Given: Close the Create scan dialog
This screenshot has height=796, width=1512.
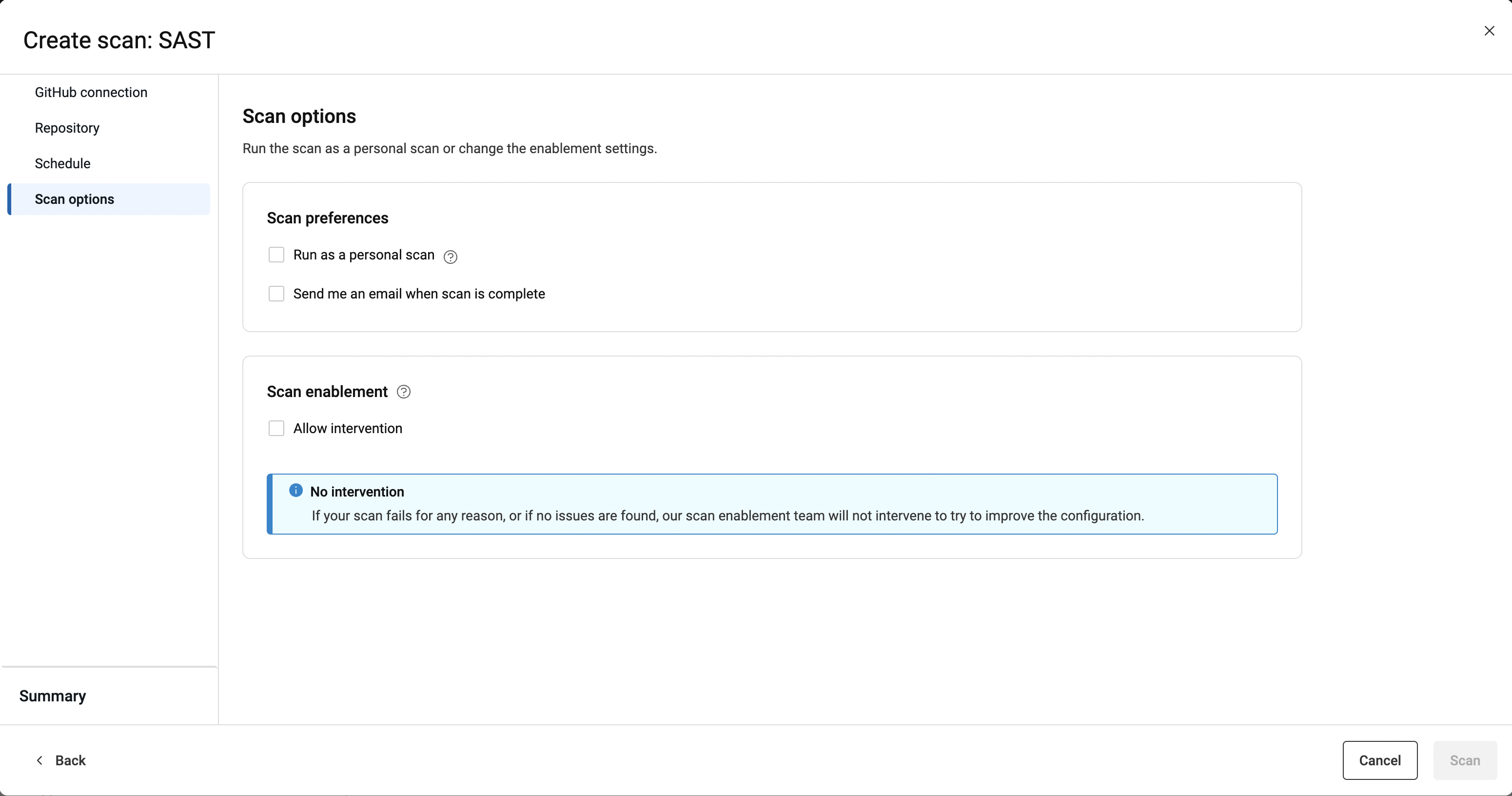Looking at the screenshot, I should [1489, 31].
